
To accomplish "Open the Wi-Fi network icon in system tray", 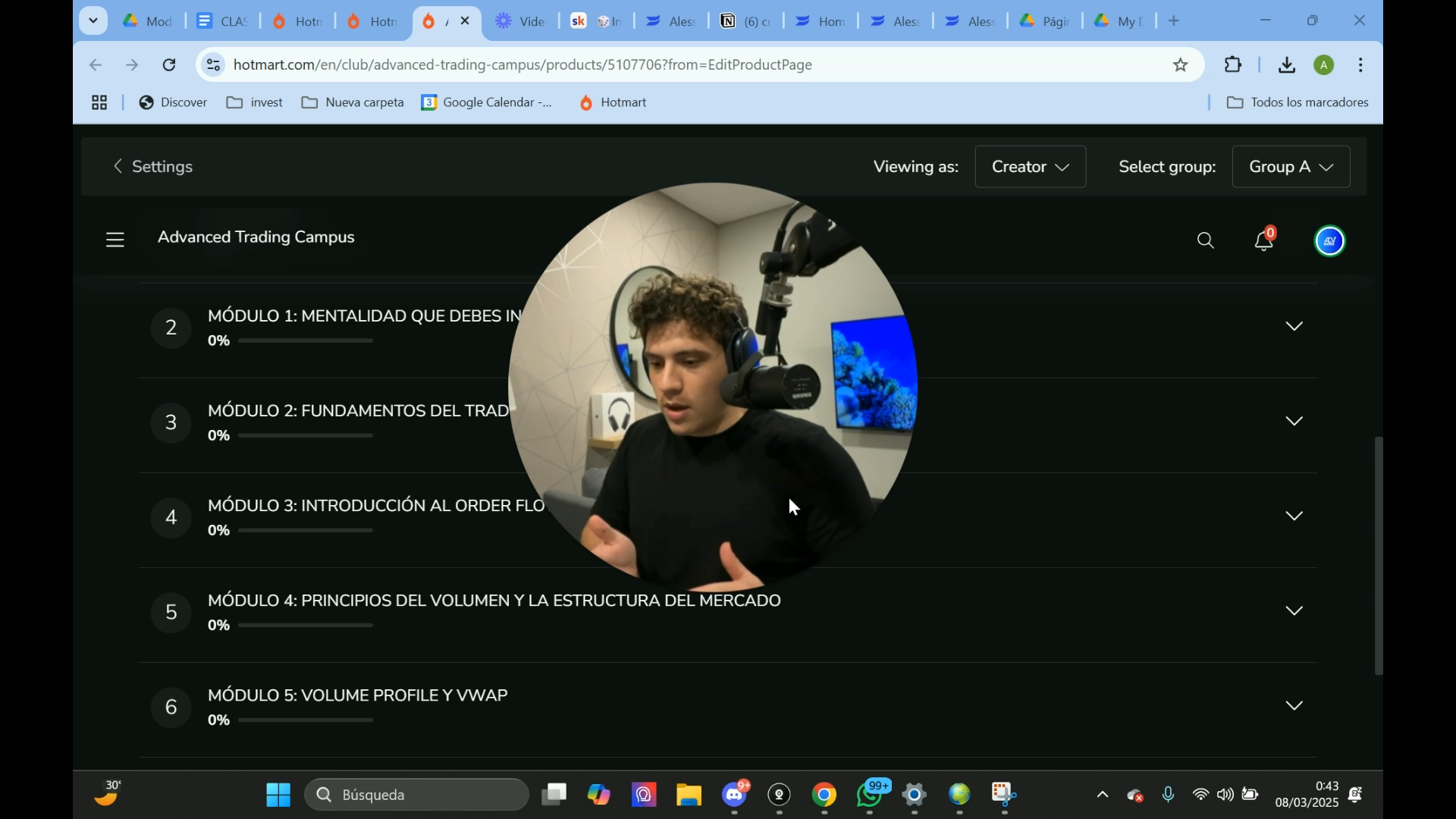I will [1201, 795].
